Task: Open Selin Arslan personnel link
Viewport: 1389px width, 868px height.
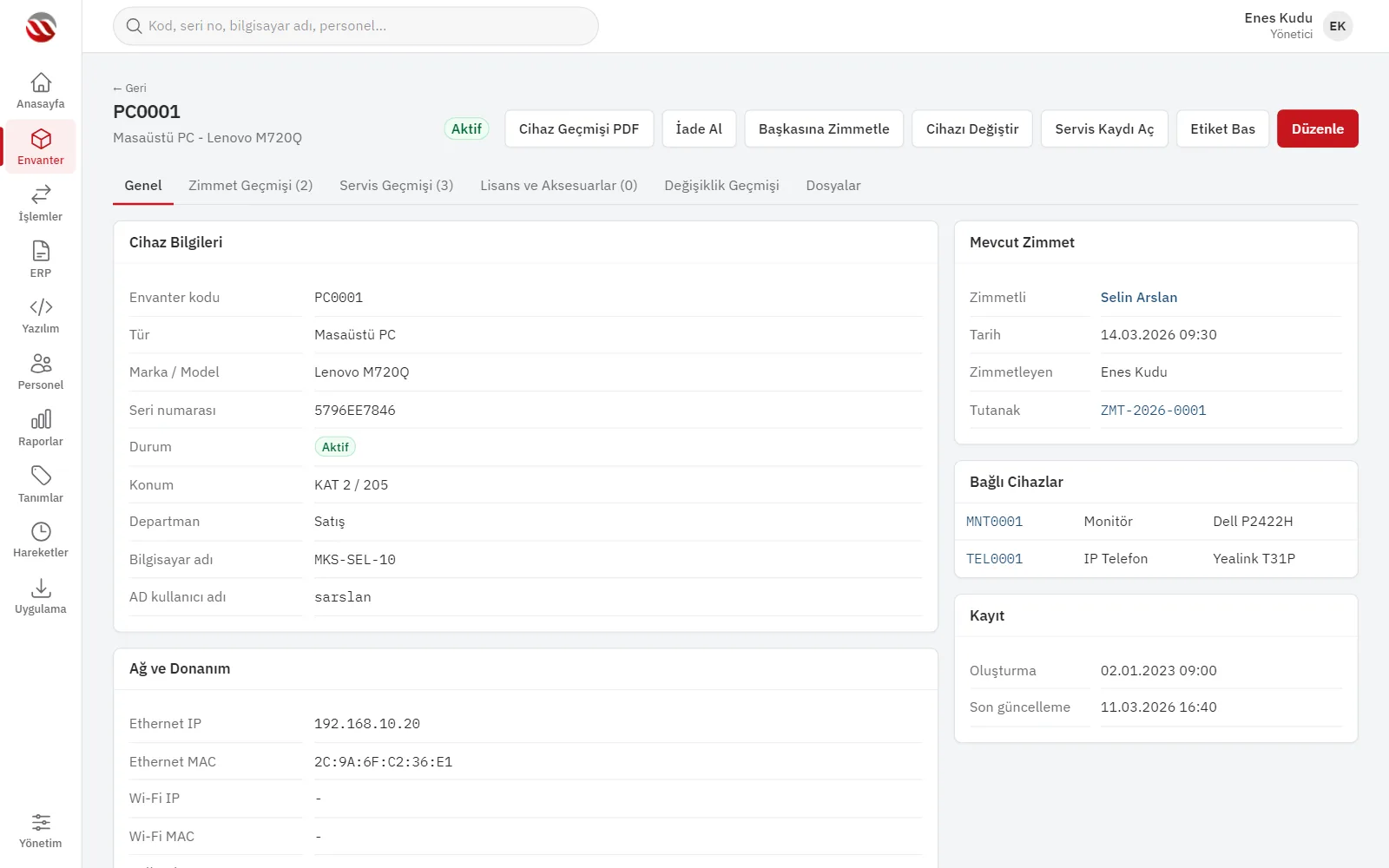Action: (1139, 297)
